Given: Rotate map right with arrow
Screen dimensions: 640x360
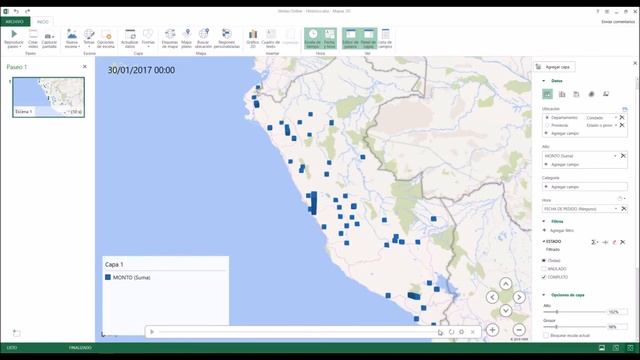Looking at the screenshot, I should [x=519, y=297].
